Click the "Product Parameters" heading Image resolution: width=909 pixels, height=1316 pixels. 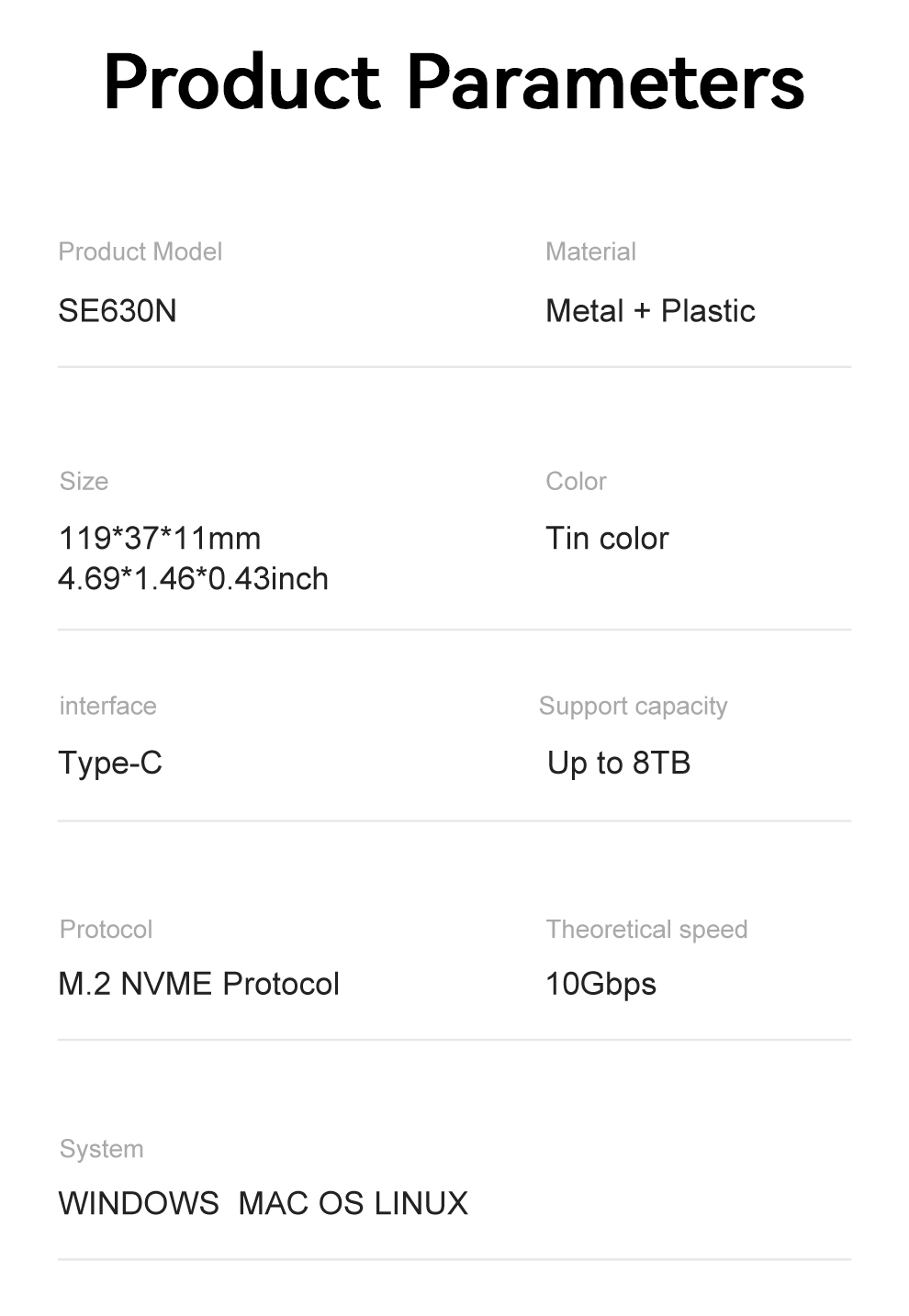click(454, 83)
